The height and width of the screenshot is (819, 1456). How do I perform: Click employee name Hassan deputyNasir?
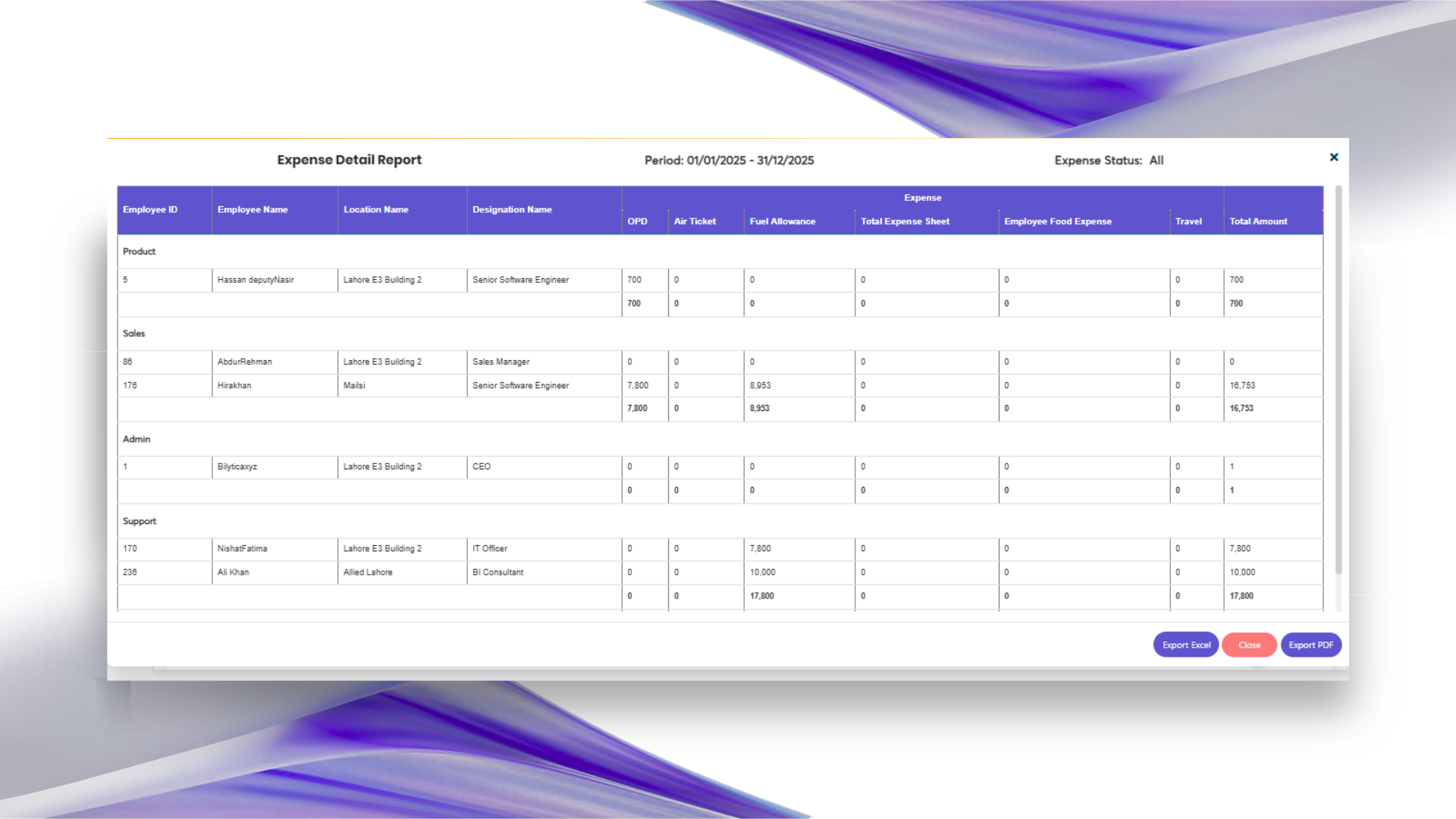click(256, 280)
